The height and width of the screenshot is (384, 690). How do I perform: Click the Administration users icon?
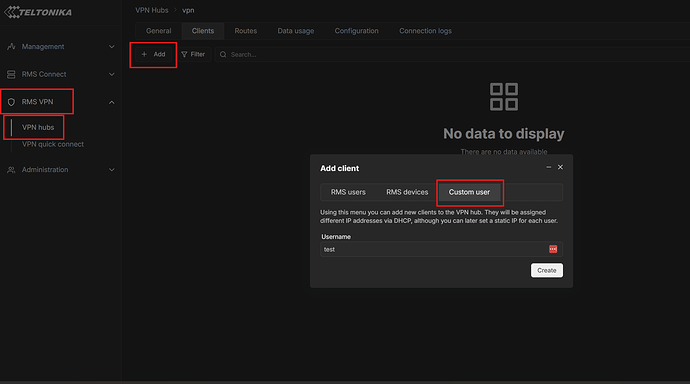(x=11, y=170)
